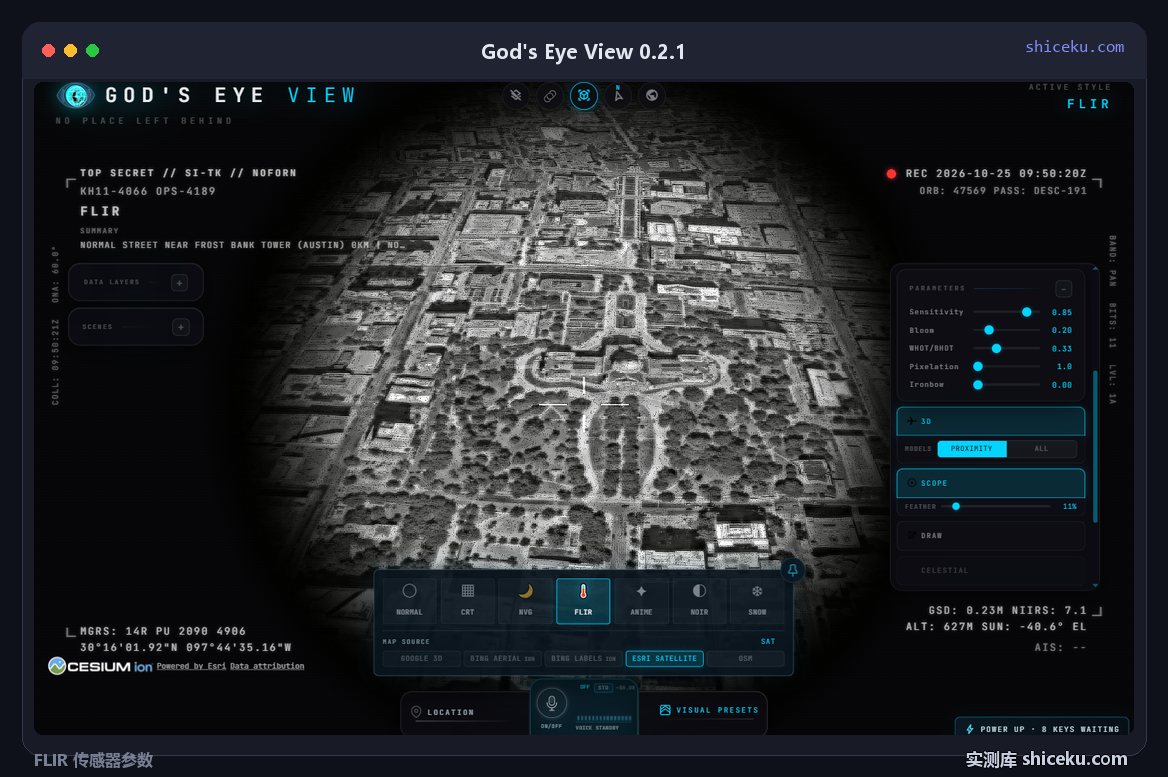The image size is (1168, 777).
Task: Click the link/chain icon in top toolbar
Action: [x=550, y=95]
